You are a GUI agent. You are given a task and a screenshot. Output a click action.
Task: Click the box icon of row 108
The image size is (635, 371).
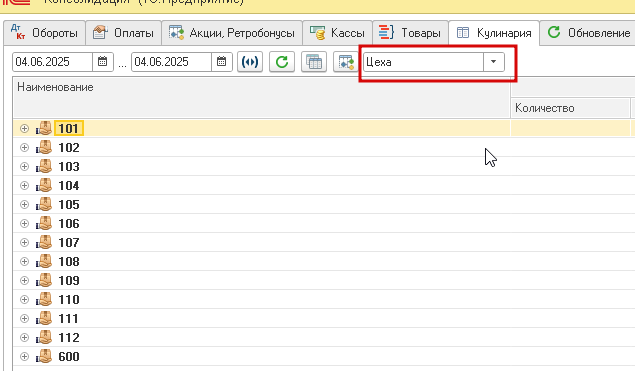[44, 262]
